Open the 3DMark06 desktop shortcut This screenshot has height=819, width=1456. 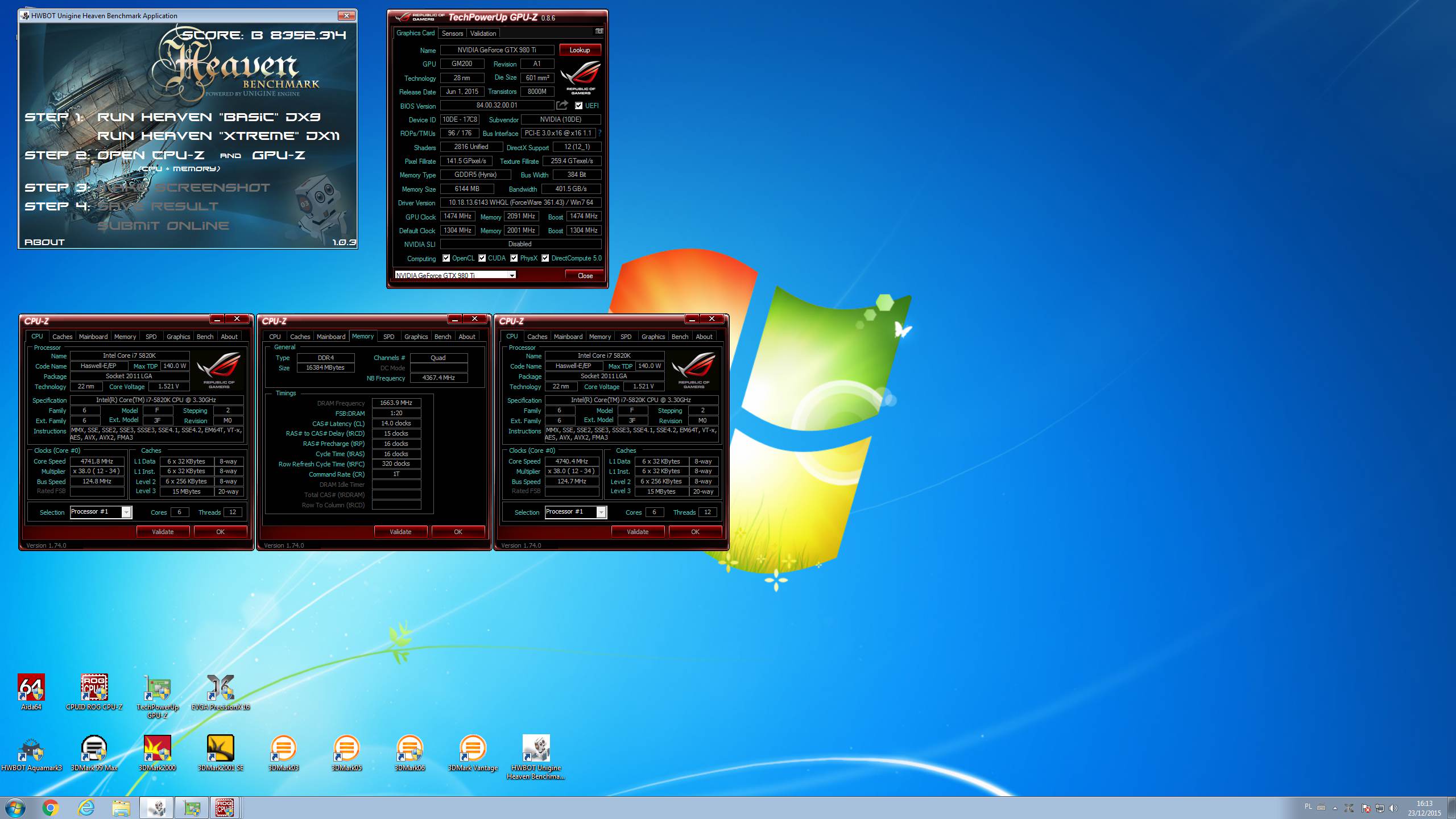click(x=409, y=753)
